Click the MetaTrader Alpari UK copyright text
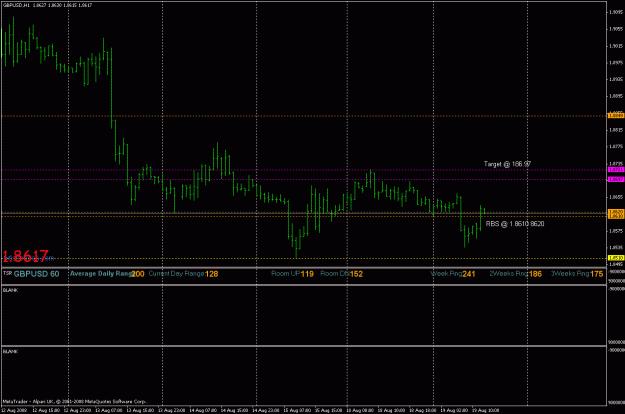The width and height of the screenshot is (625, 414). tap(75, 402)
